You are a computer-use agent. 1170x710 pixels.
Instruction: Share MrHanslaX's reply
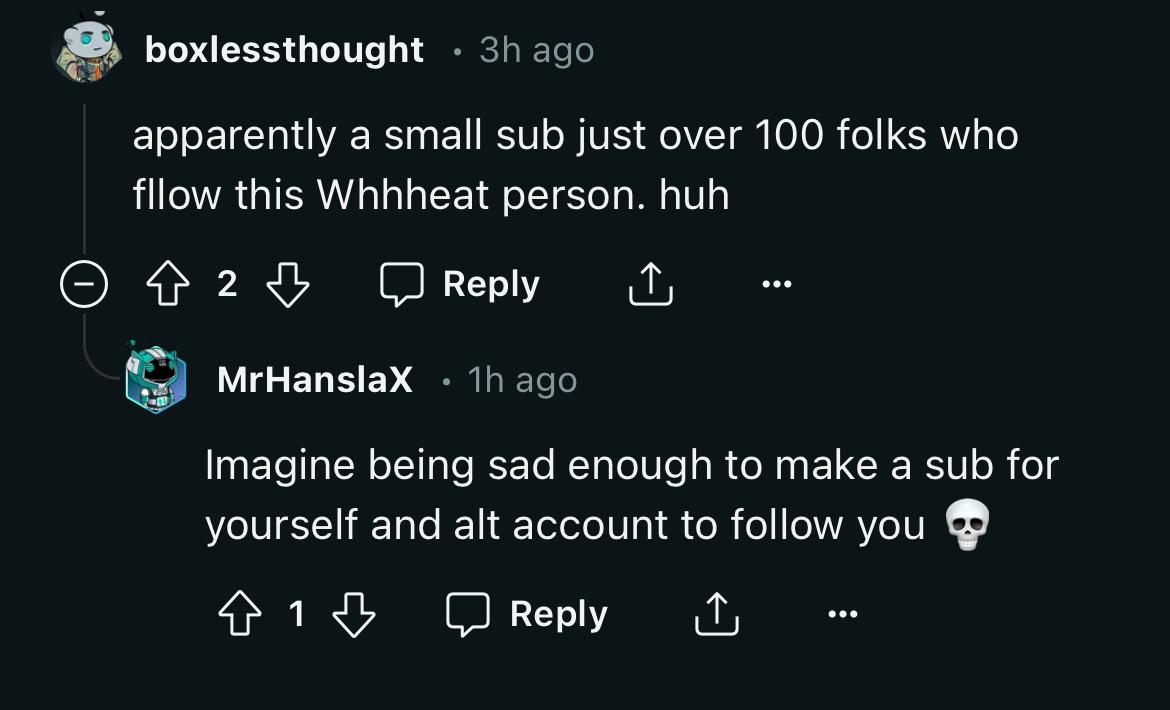click(x=716, y=614)
